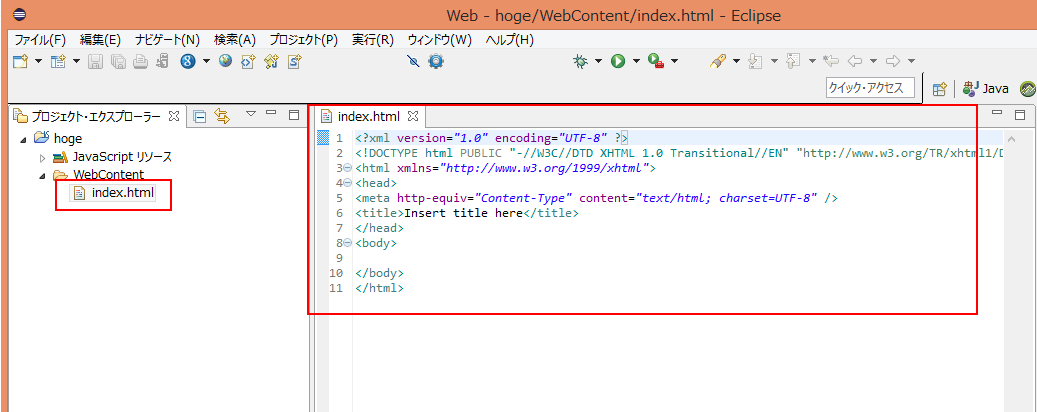Open the Project Explorer view menu triangle

[251, 114]
